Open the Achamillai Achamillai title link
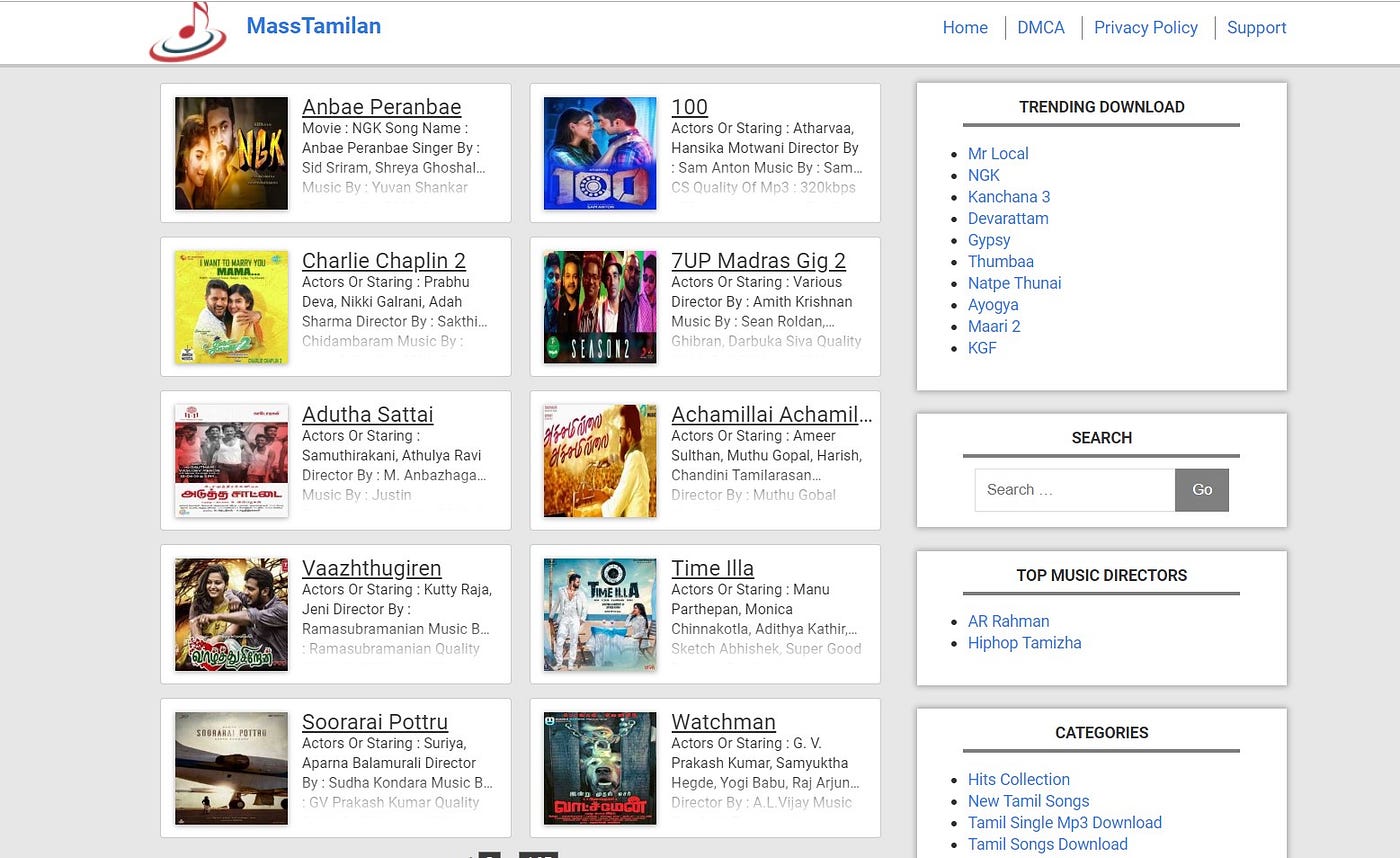Image resolution: width=1400 pixels, height=858 pixels. [x=771, y=415]
